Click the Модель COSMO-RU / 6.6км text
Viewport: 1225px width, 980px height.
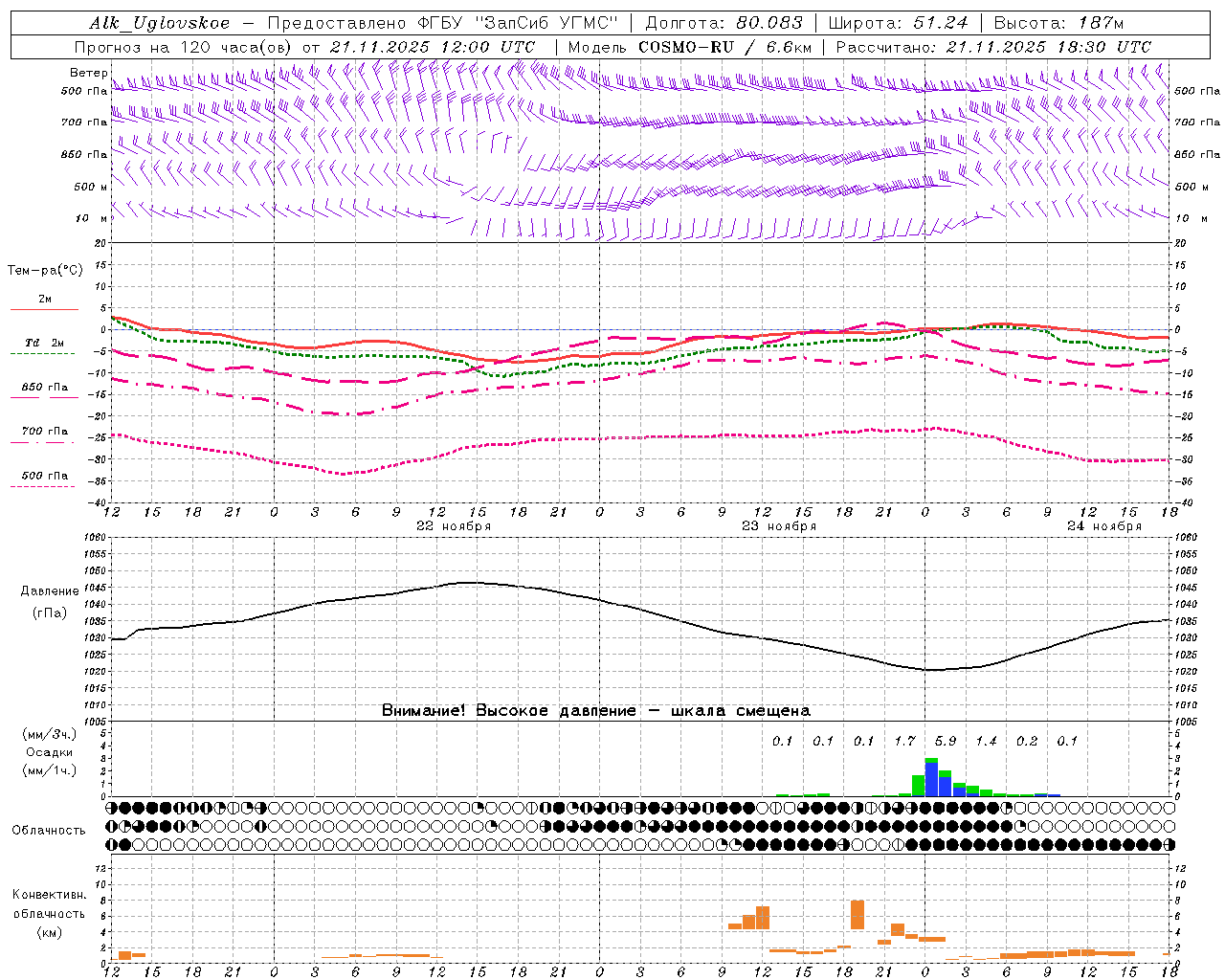click(x=690, y=47)
